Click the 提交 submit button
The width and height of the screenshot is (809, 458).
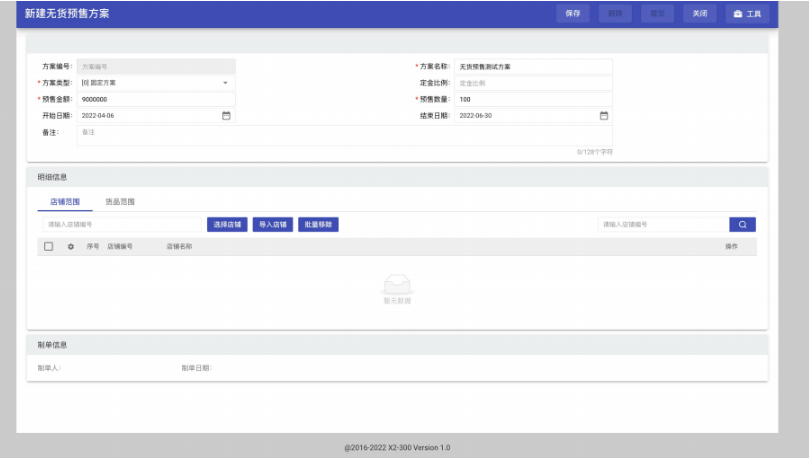pyautogui.click(x=657, y=14)
